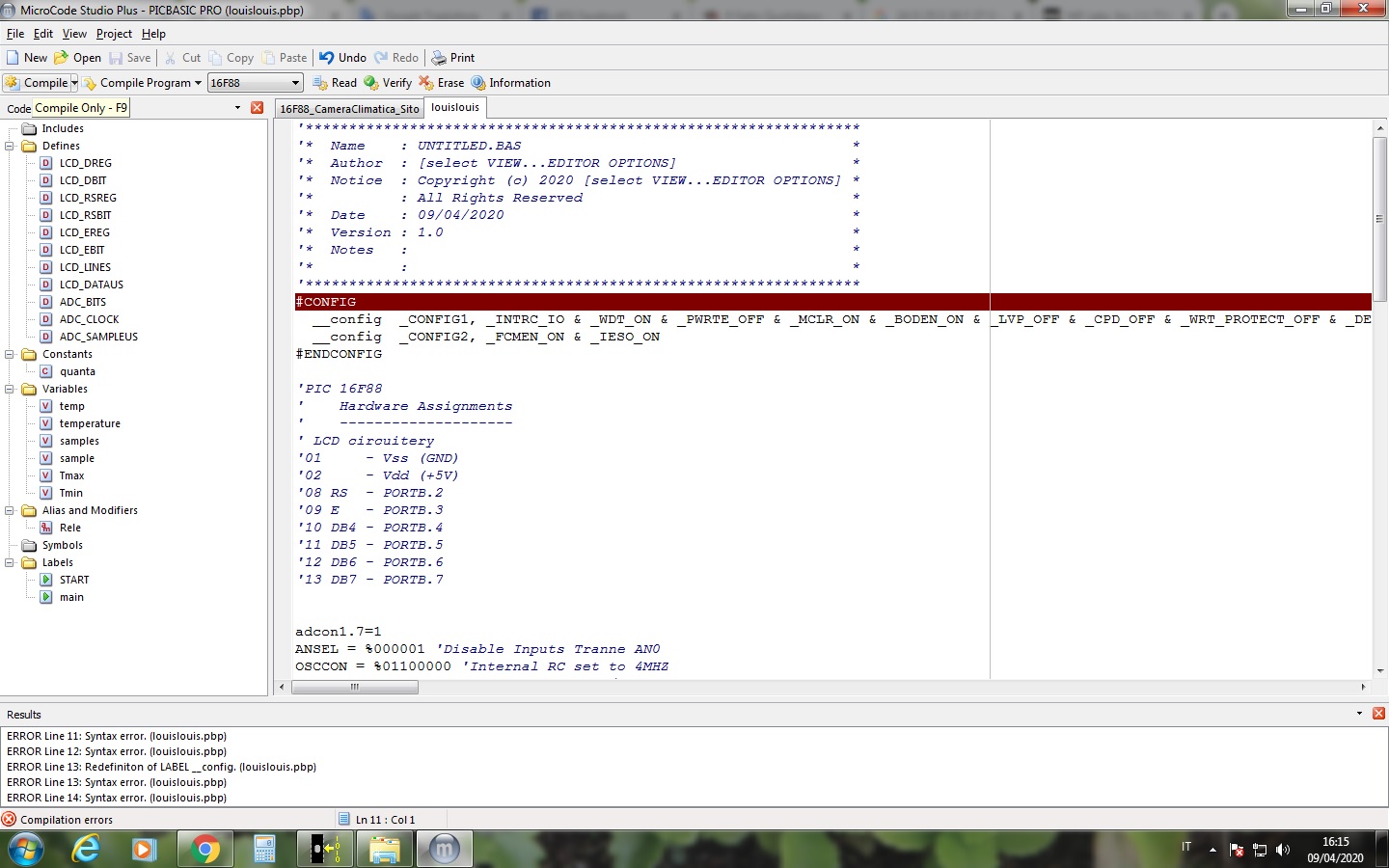Open Google Chrome from the taskbar
1389x868 pixels.
204,849
